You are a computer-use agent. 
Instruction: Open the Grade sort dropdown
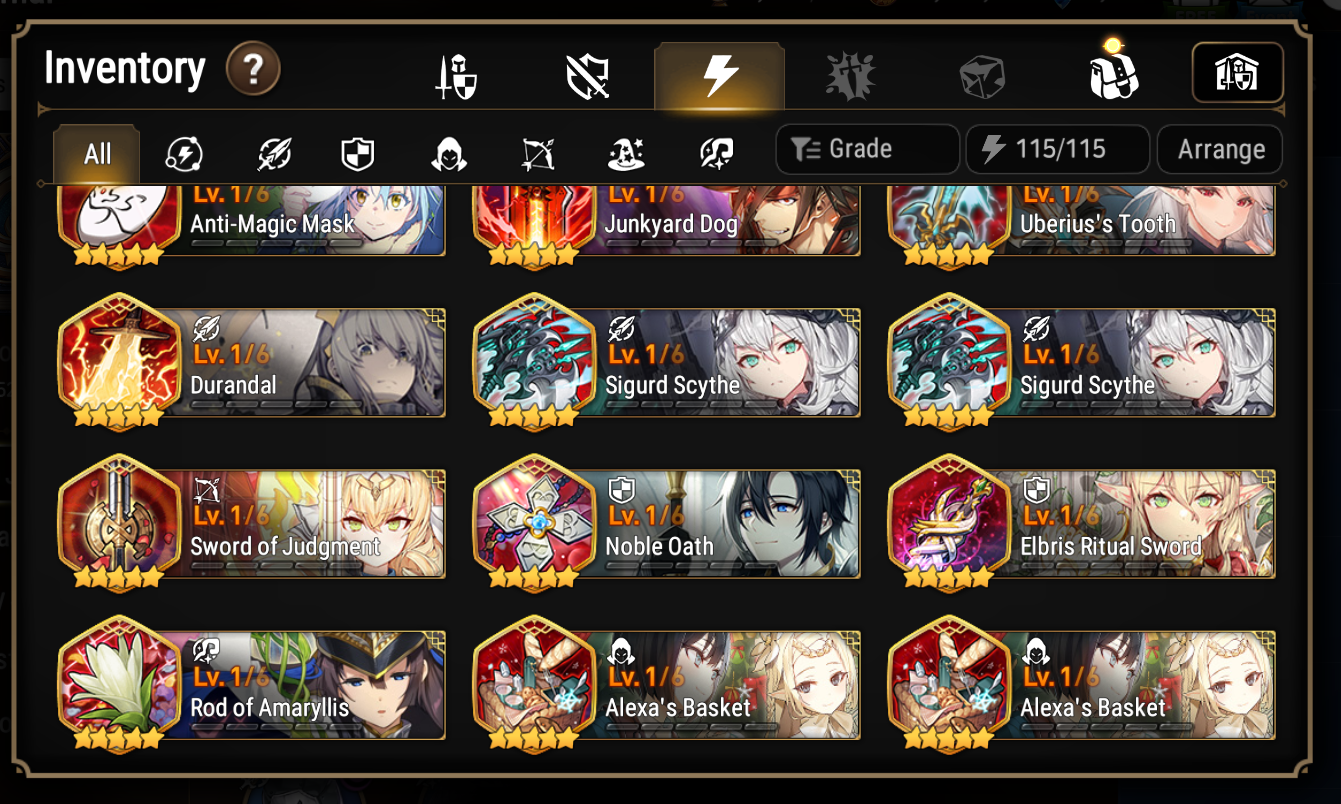867,150
